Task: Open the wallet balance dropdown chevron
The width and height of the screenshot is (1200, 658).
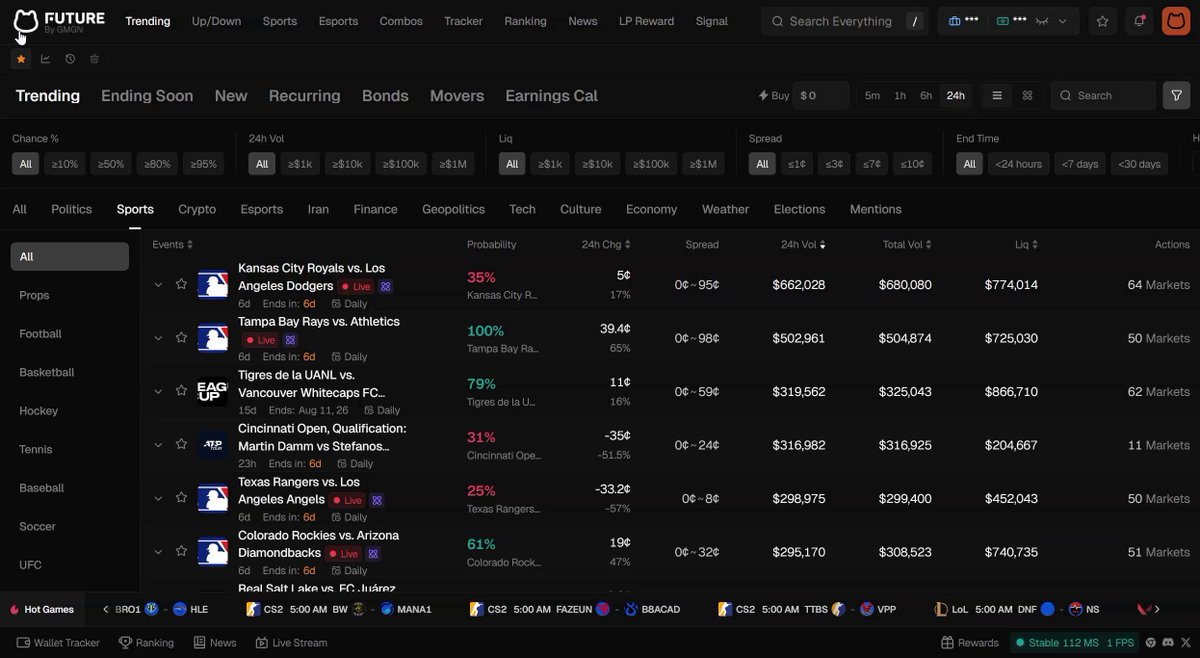Action: 1062,21
